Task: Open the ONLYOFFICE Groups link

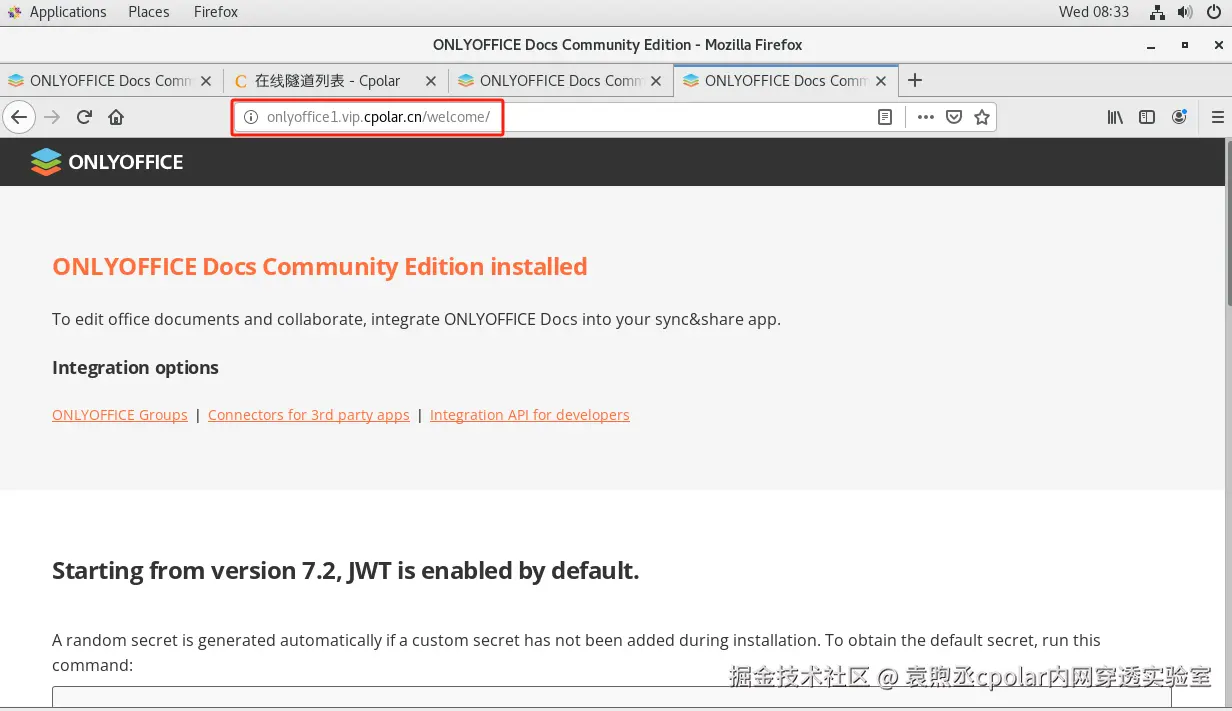Action: pyautogui.click(x=120, y=415)
